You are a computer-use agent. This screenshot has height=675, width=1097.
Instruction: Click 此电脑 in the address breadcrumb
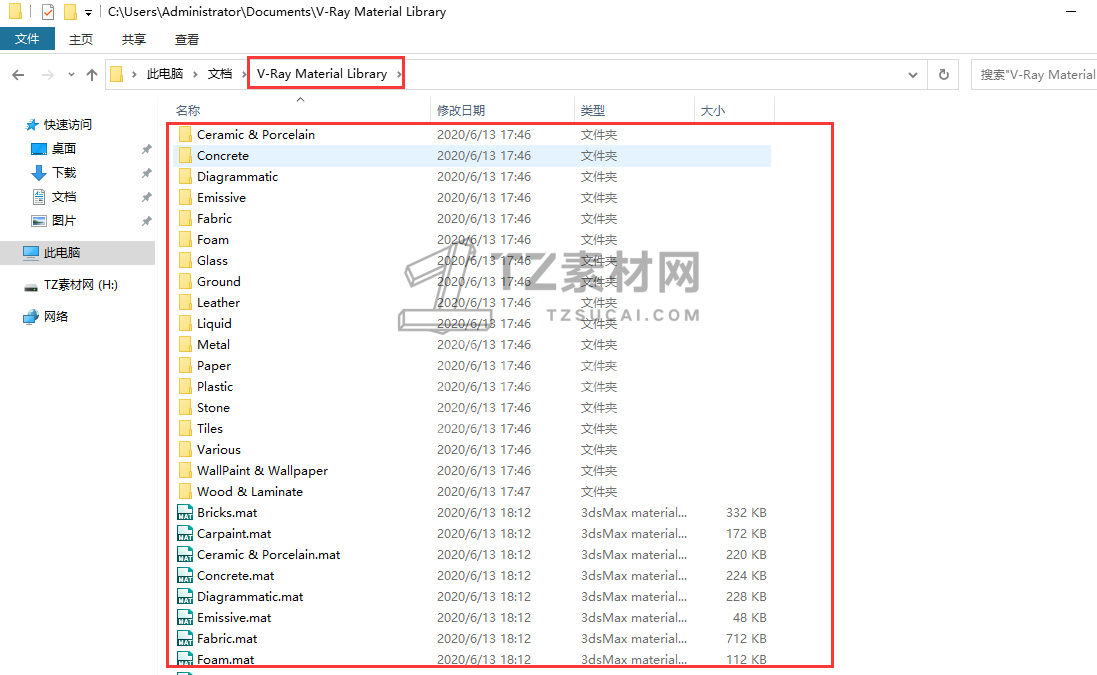tap(164, 73)
